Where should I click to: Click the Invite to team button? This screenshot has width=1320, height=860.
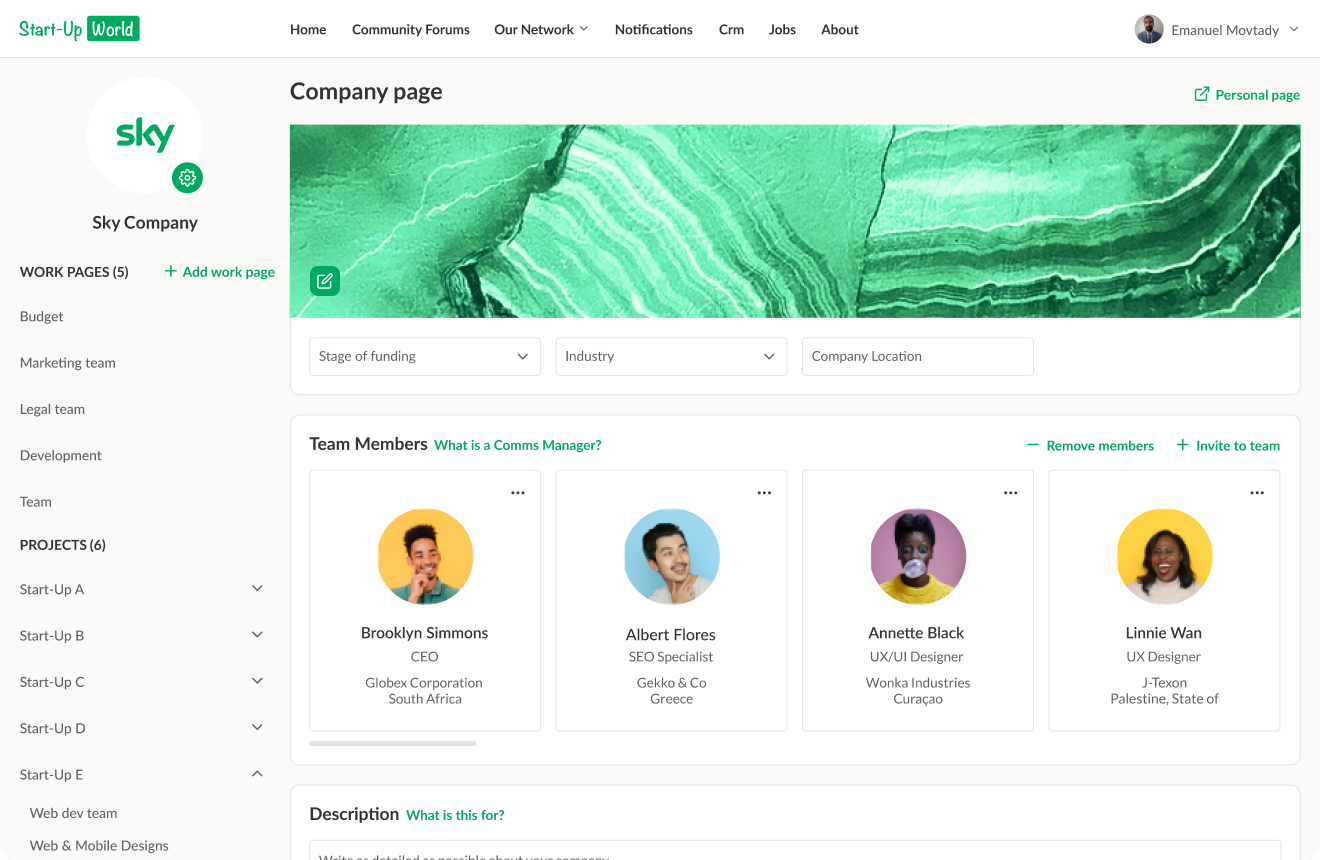pos(1228,446)
